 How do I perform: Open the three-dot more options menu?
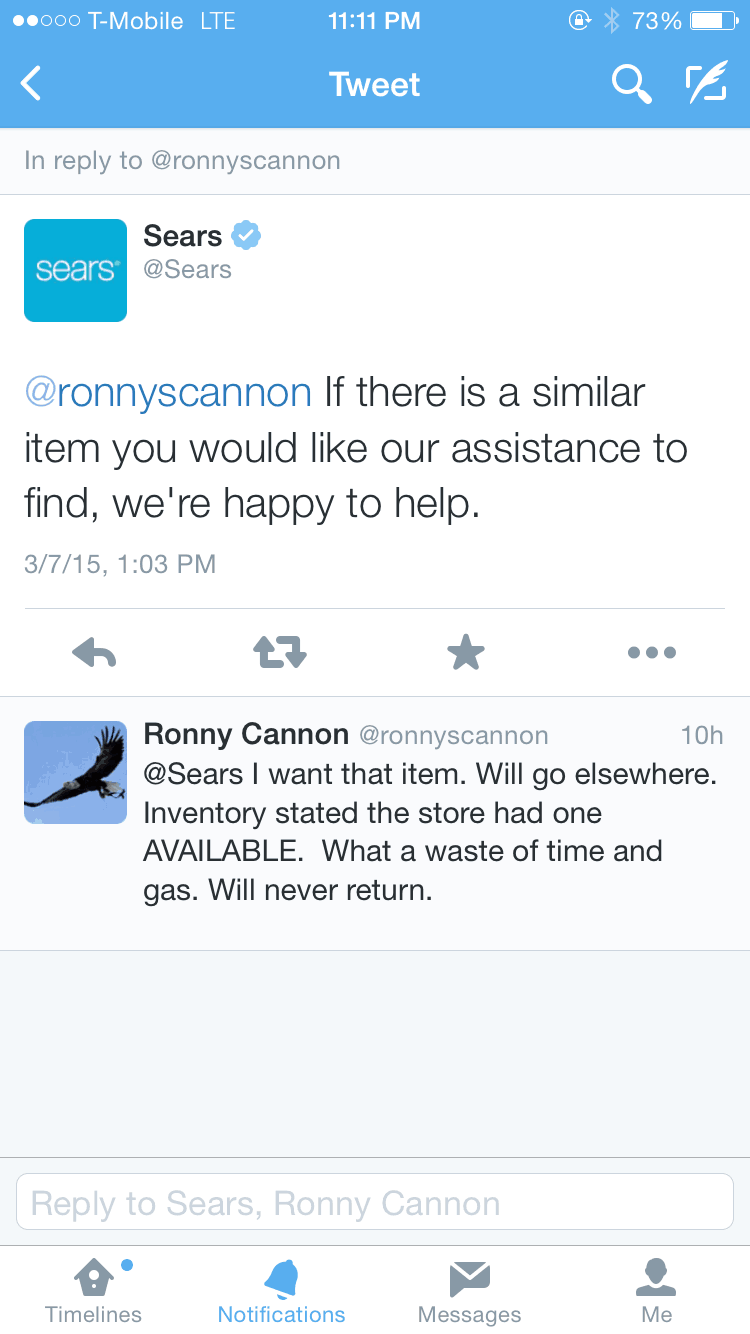652,653
